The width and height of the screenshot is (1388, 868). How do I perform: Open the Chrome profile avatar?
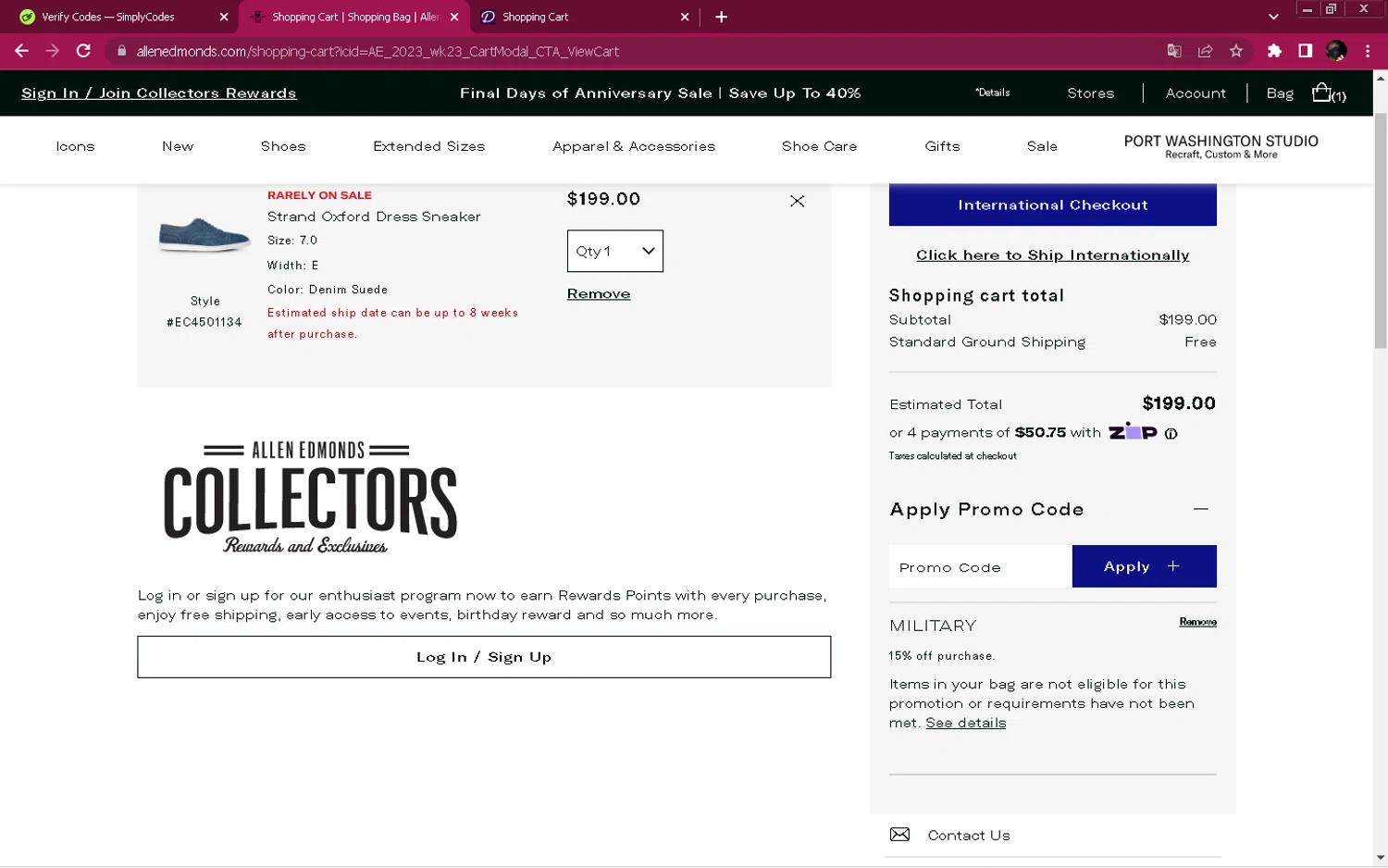point(1336,51)
